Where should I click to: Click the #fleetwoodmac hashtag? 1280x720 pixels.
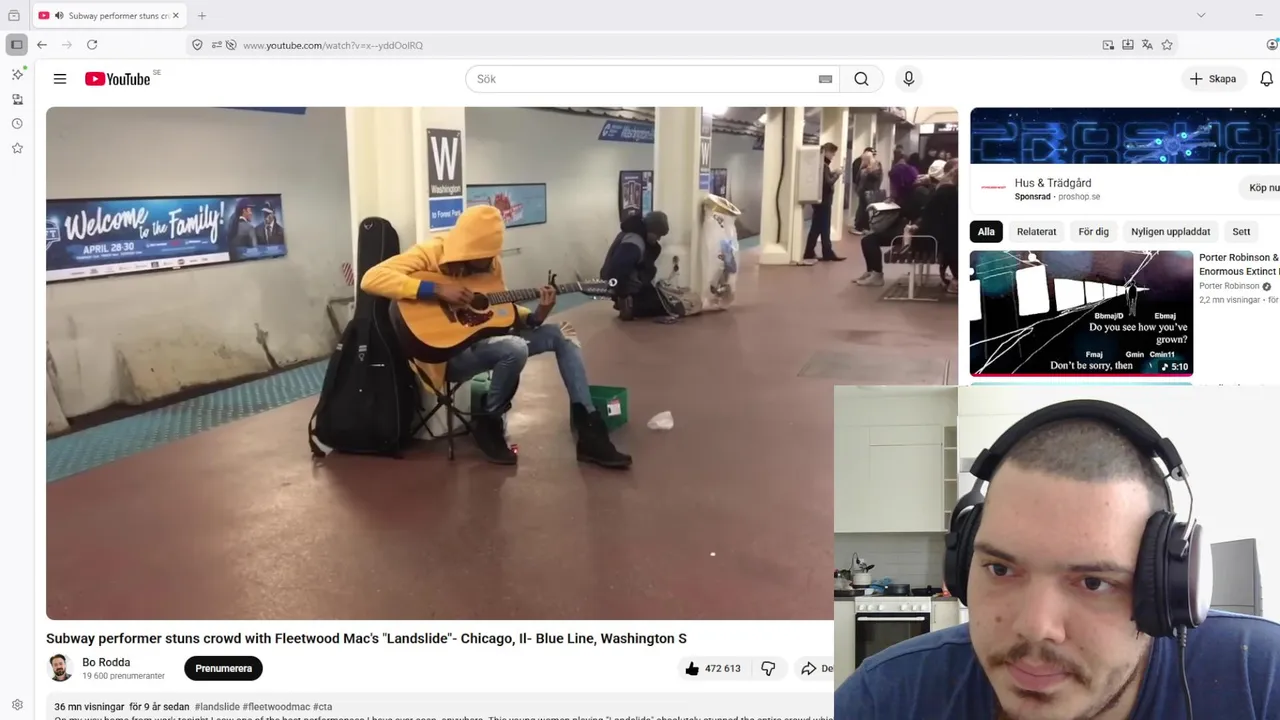[x=276, y=707]
